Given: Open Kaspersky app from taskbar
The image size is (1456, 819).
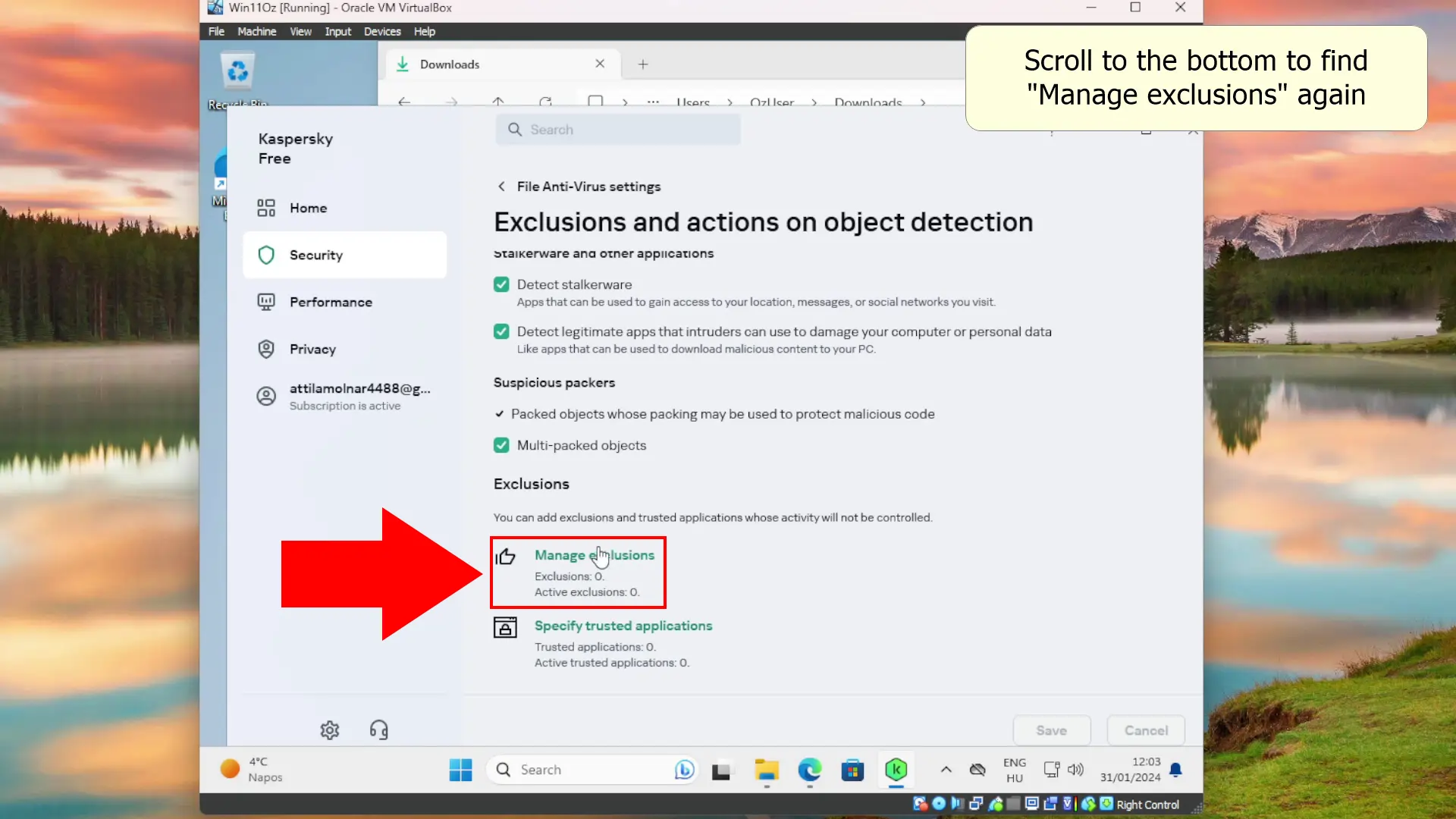Looking at the screenshot, I should [x=896, y=770].
